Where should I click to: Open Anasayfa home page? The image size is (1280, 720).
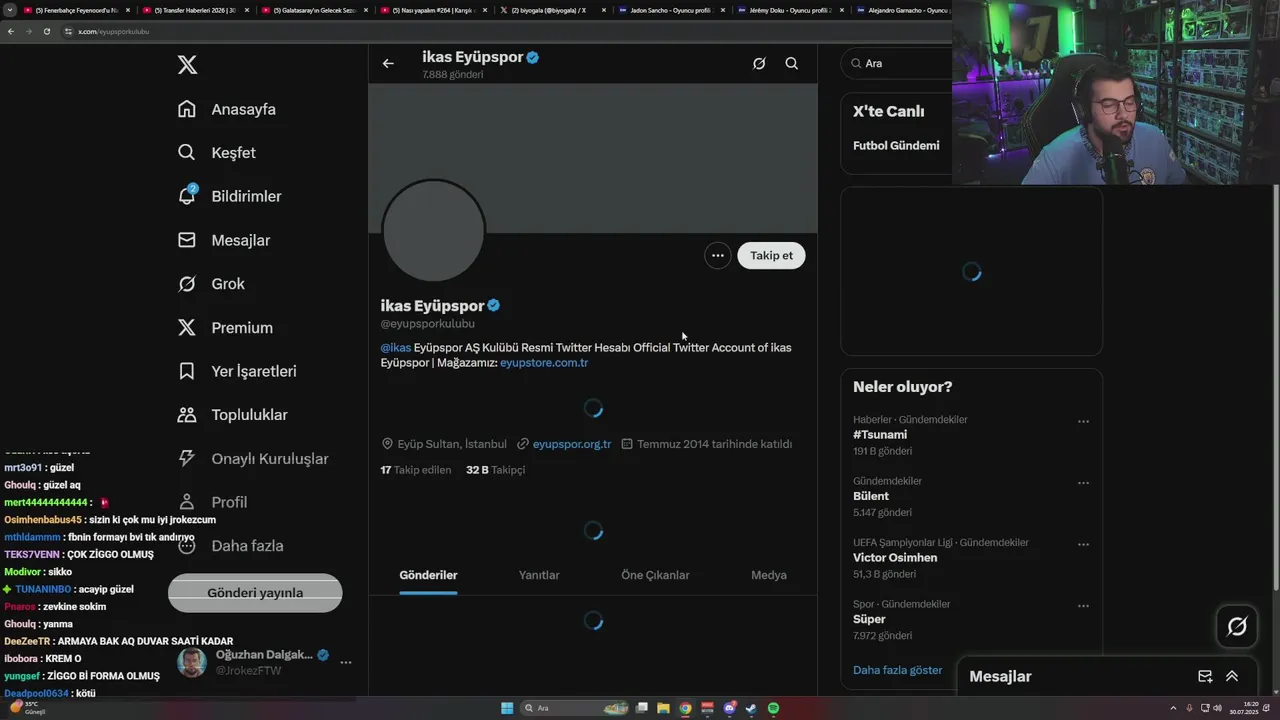(227, 109)
